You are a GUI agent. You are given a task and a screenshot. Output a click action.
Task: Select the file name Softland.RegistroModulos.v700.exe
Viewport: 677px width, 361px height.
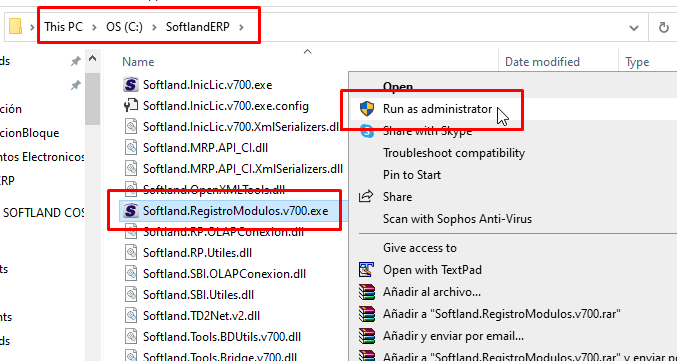(235, 211)
